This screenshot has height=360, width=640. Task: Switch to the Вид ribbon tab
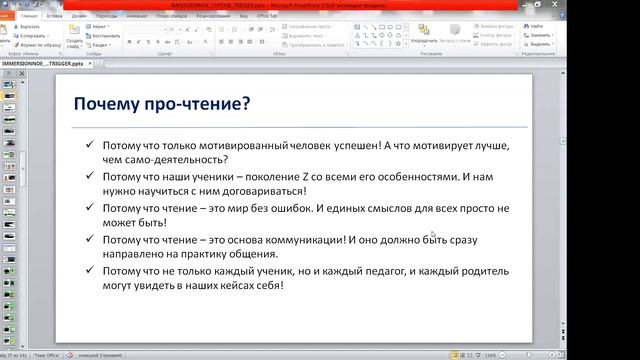tap(244, 16)
